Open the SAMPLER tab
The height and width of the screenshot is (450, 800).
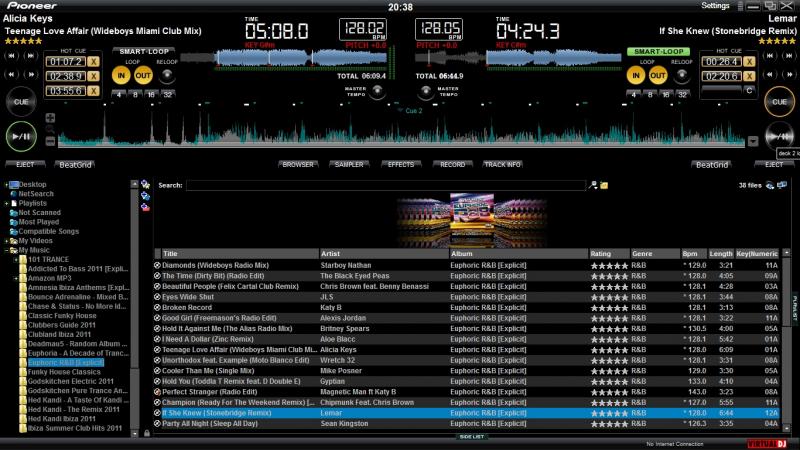(x=349, y=164)
